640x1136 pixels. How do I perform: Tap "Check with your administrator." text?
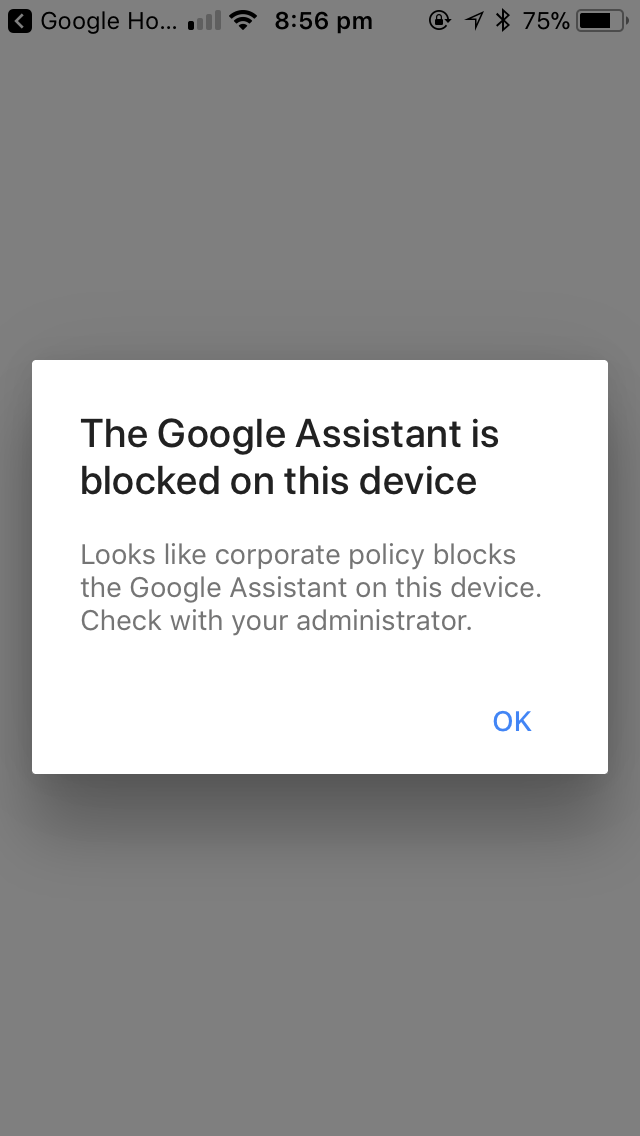coord(276,621)
